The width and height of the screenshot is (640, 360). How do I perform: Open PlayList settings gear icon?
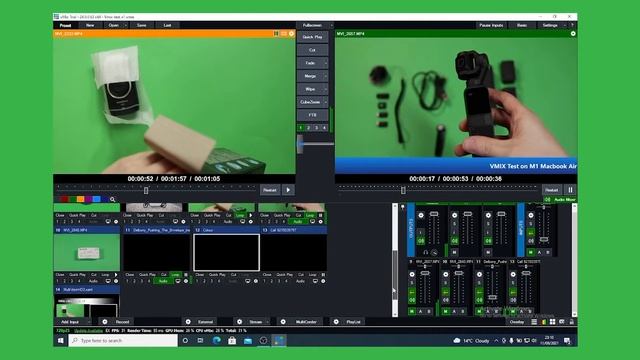pos(336,322)
